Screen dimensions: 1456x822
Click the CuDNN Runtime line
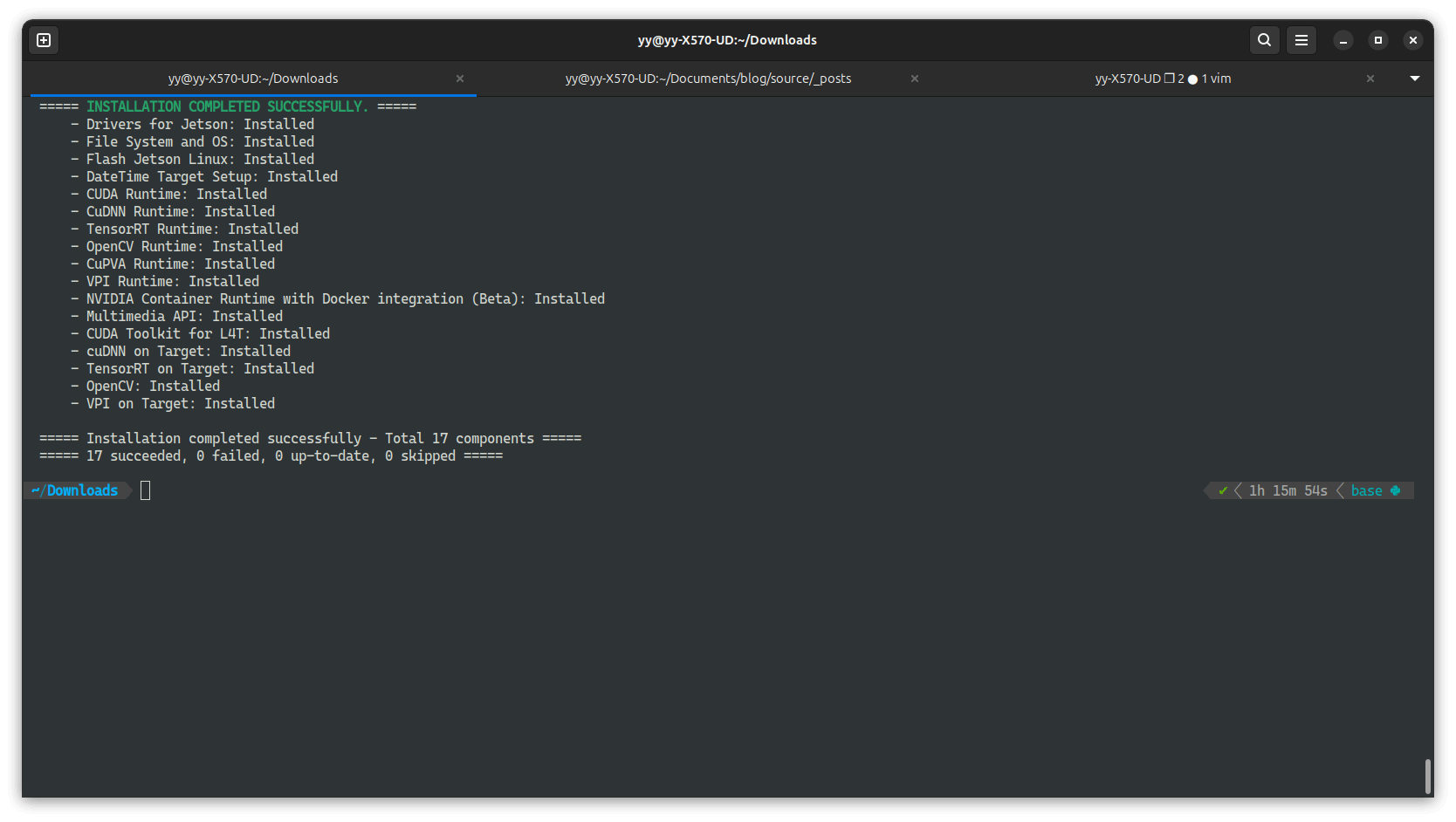[x=173, y=211]
